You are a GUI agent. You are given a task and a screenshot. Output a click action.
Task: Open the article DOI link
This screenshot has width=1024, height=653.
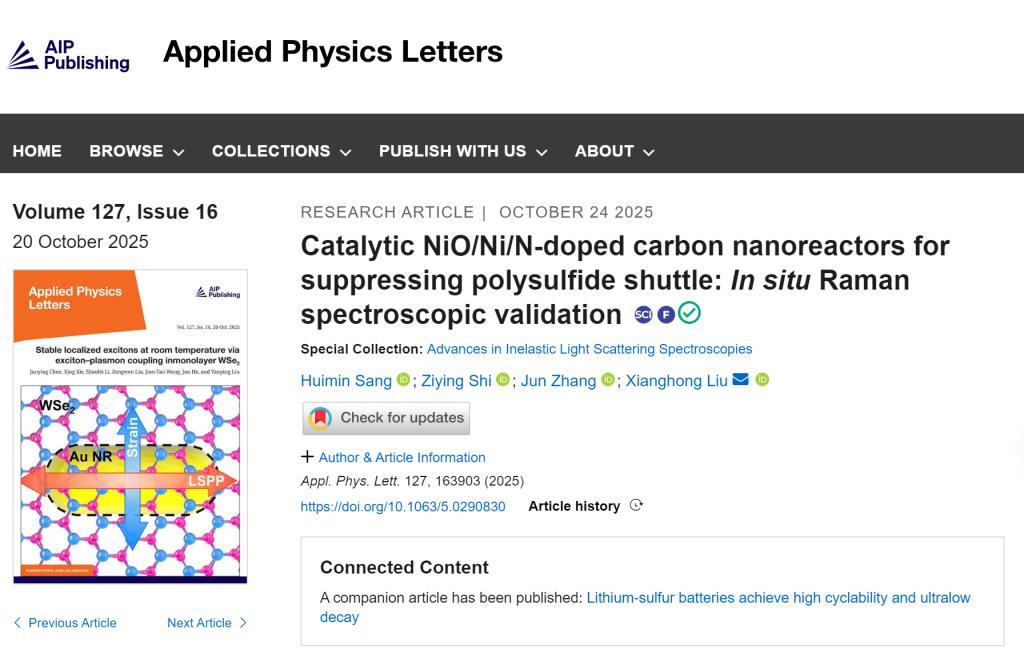pos(403,506)
